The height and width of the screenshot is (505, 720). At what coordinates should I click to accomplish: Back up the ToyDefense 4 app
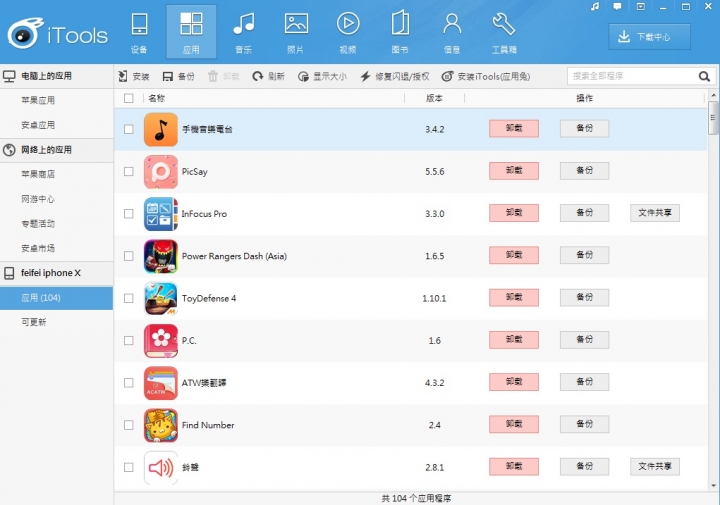coord(585,297)
